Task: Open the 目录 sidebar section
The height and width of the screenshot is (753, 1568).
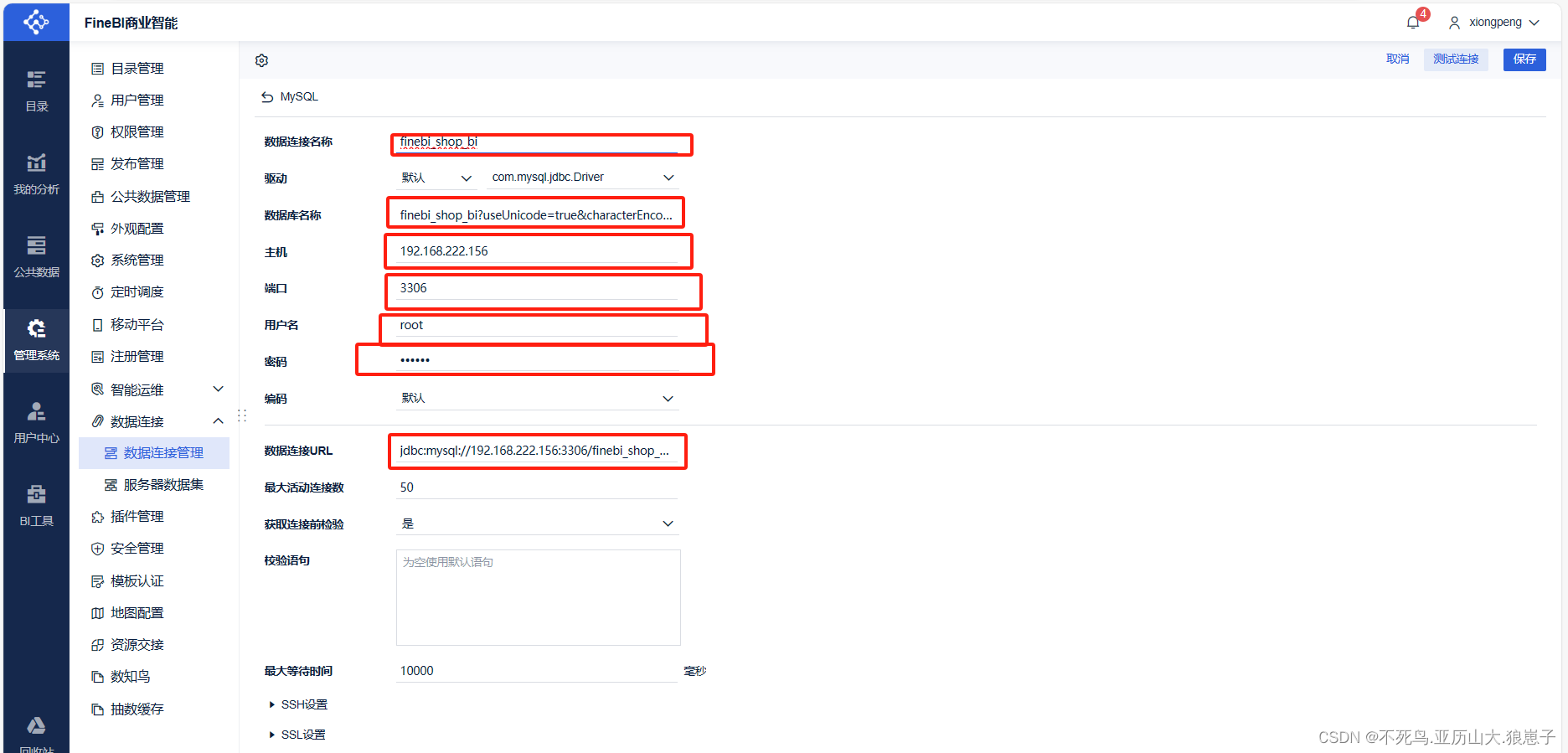Action: [36, 90]
